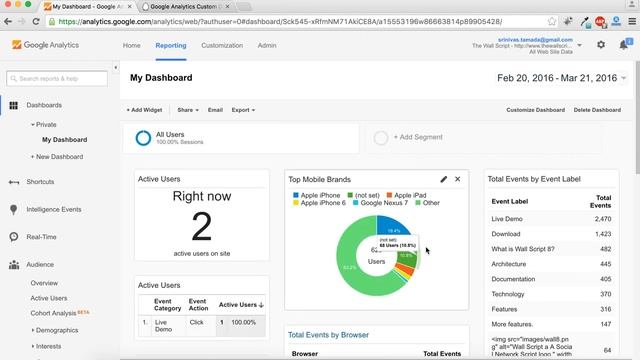This screenshot has height=360, width=640.
Task: Click the Audience people icon
Action: point(14,265)
